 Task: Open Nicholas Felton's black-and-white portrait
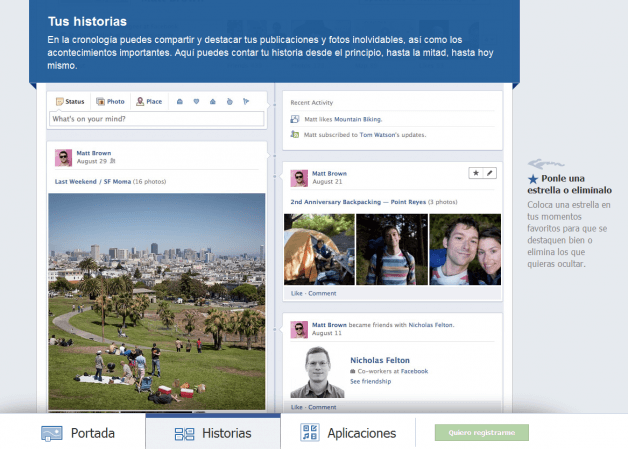318,372
